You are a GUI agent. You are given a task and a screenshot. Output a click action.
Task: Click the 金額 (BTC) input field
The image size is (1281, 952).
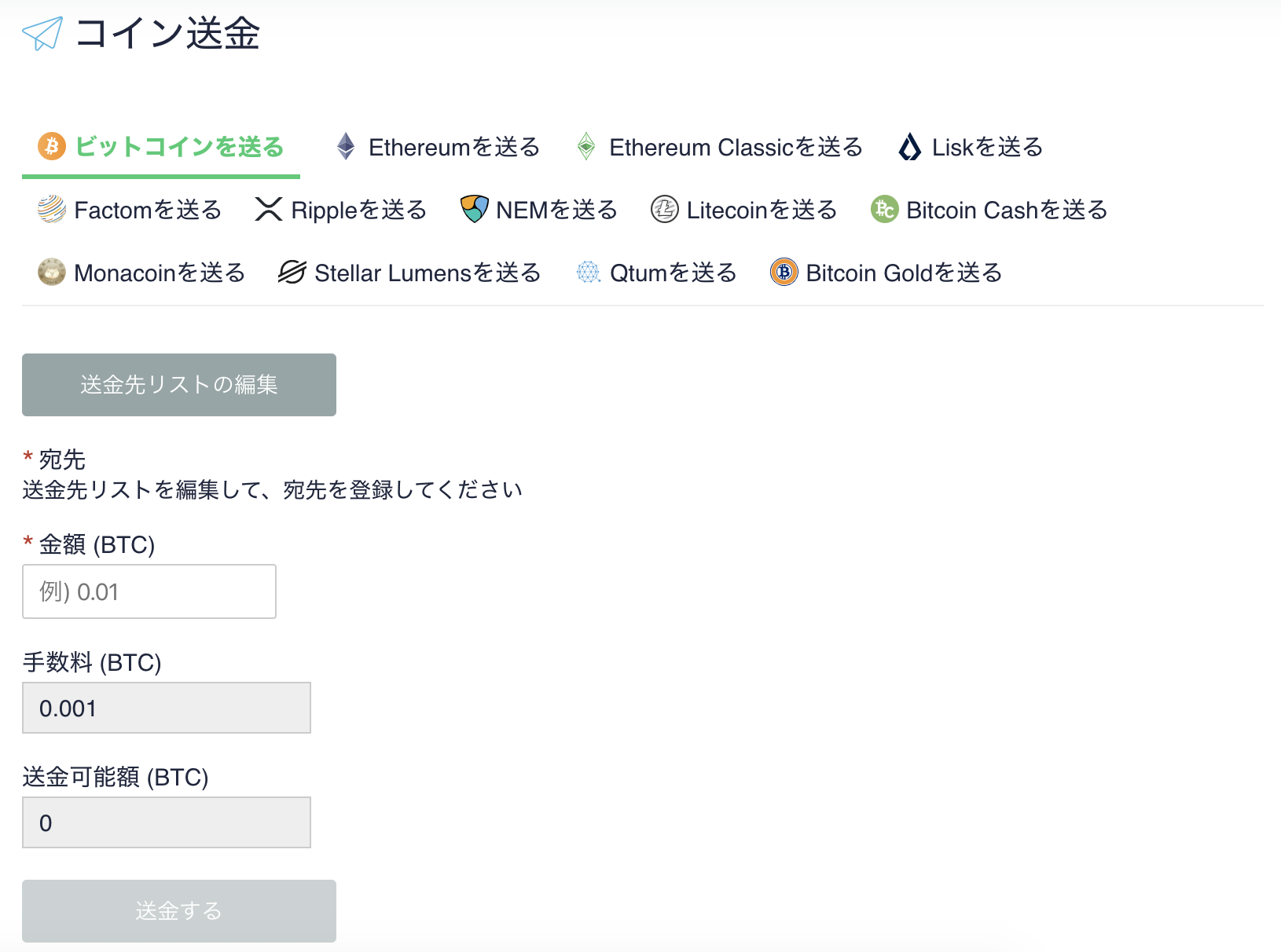[x=149, y=591]
